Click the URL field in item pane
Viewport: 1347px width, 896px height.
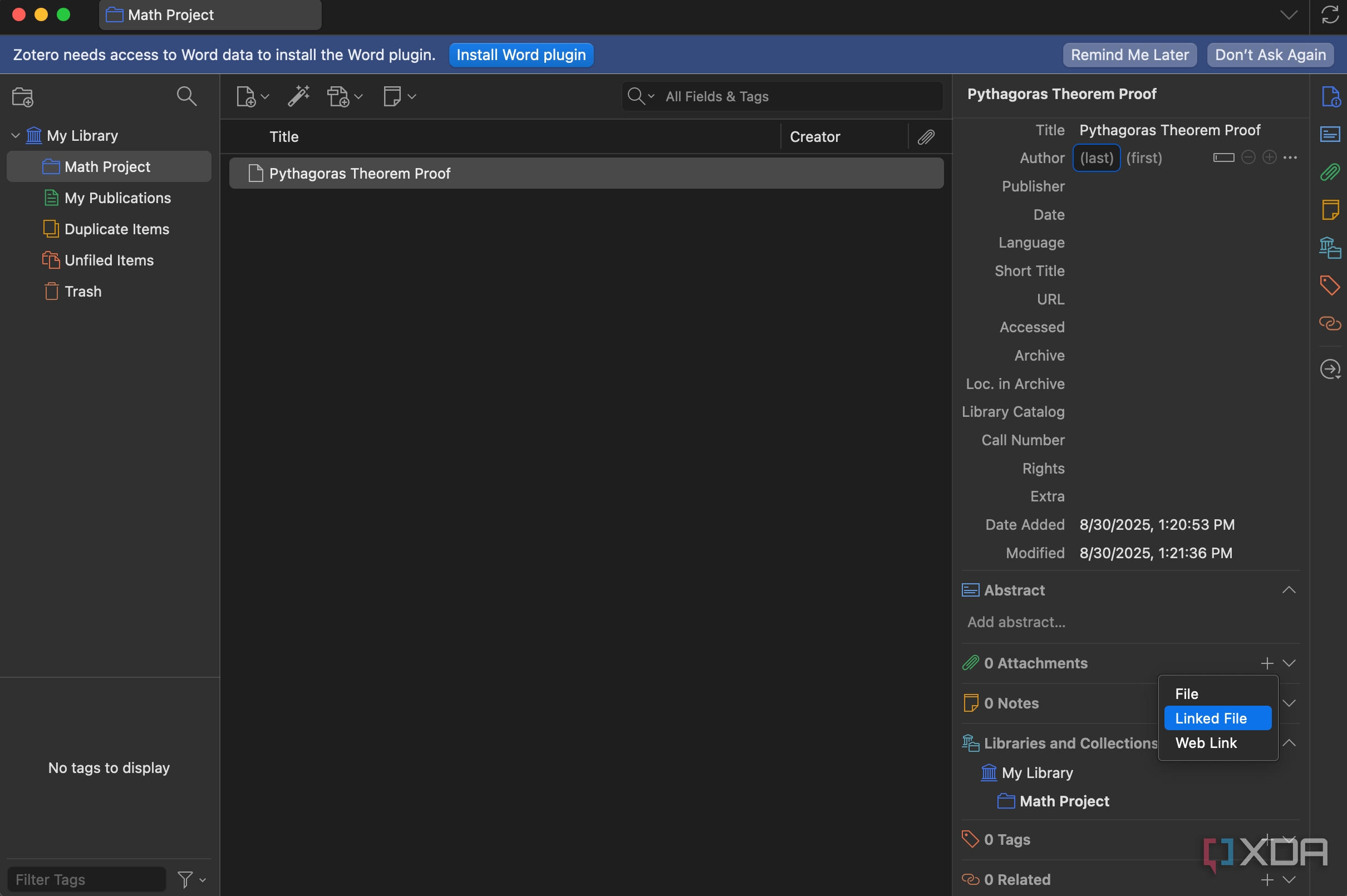1186,299
